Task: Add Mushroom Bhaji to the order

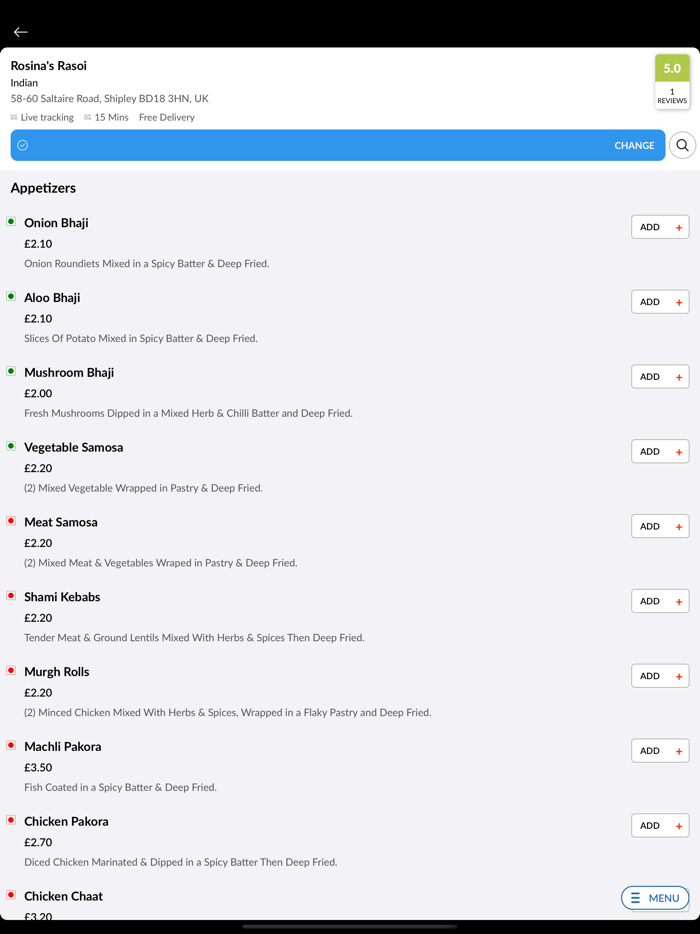Action: (x=659, y=377)
